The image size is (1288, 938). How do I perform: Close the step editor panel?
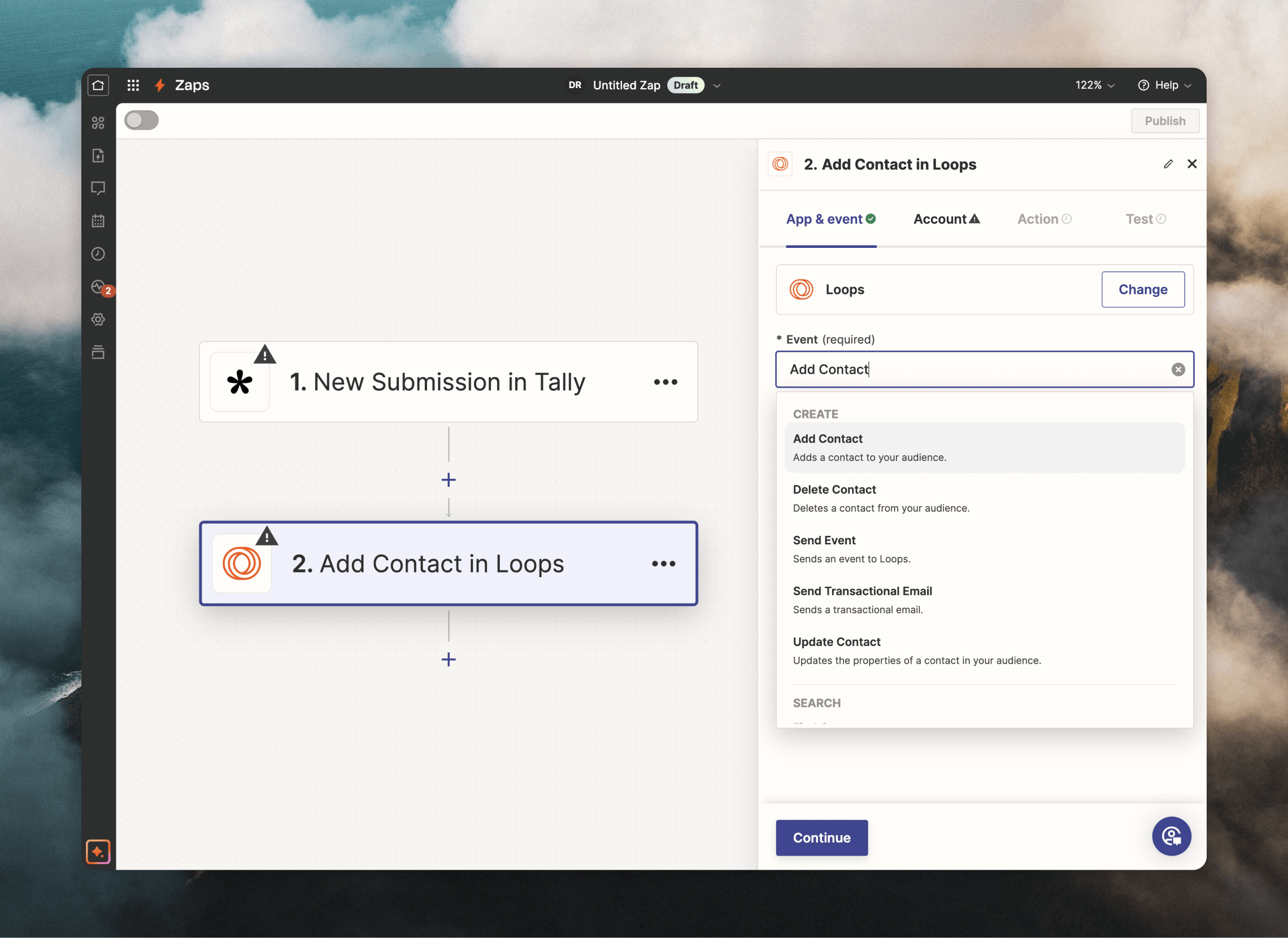1192,164
